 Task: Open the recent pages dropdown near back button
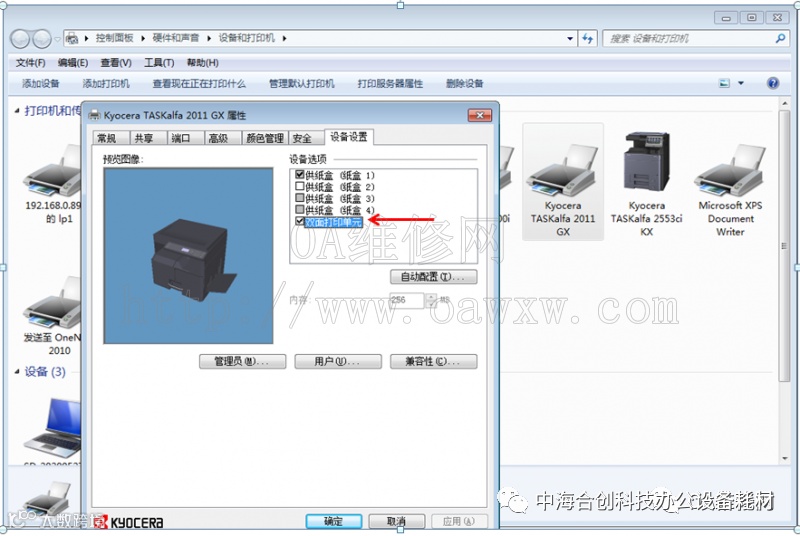point(57,39)
